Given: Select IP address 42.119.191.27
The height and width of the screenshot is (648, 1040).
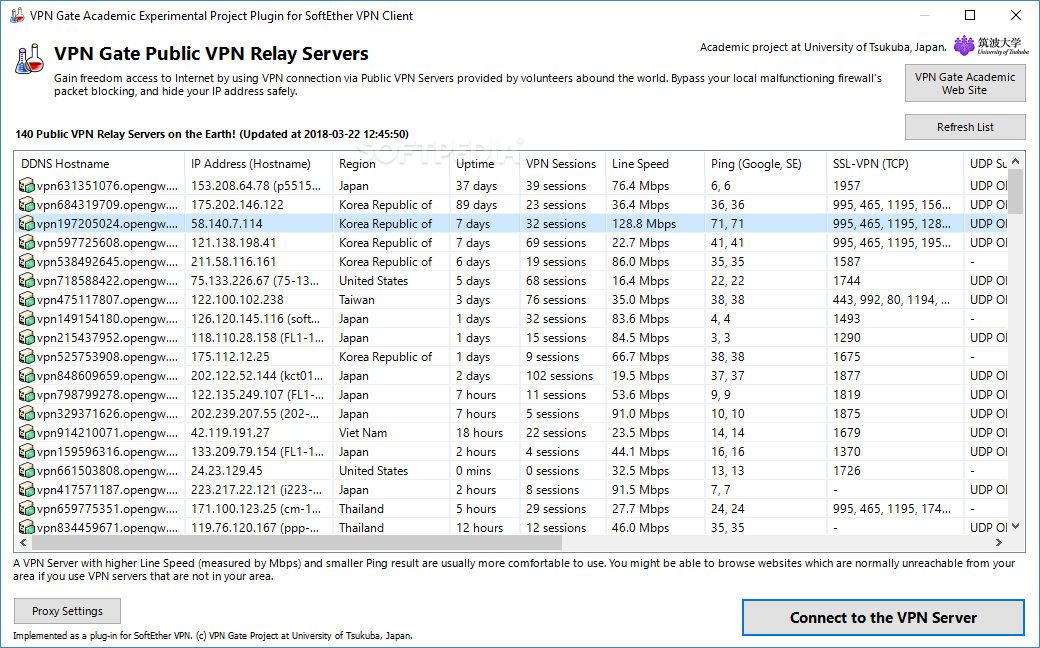Looking at the screenshot, I should pyautogui.click(x=230, y=433).
